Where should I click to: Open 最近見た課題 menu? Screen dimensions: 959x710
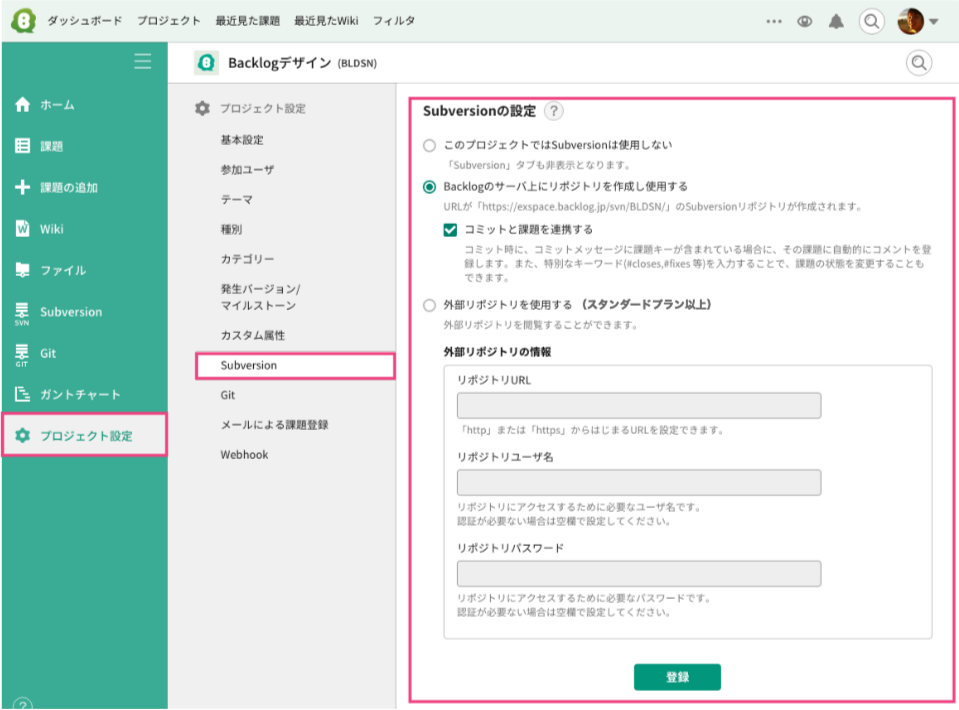pyautogui.click(x=248, y=21)
